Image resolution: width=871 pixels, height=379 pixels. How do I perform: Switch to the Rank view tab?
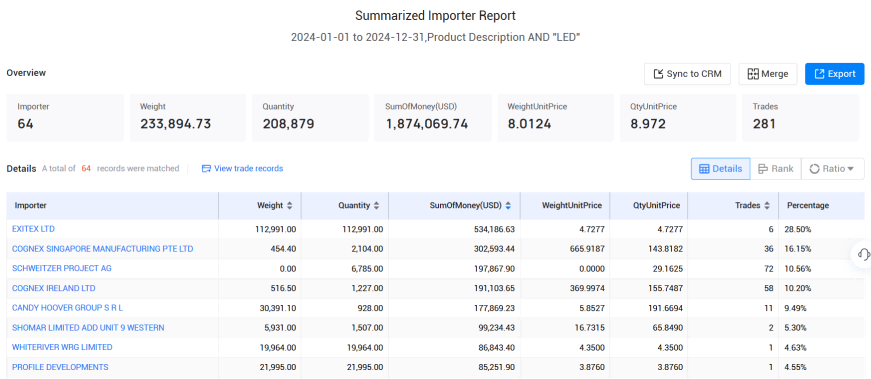pyautogui.click(x=775, y=169)
